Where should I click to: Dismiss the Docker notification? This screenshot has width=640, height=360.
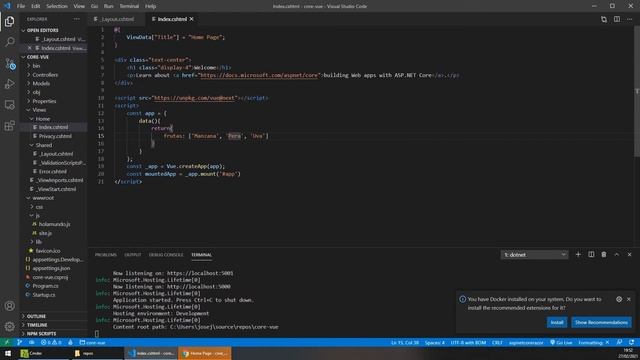pyautogui.click(x=629, y=299)
